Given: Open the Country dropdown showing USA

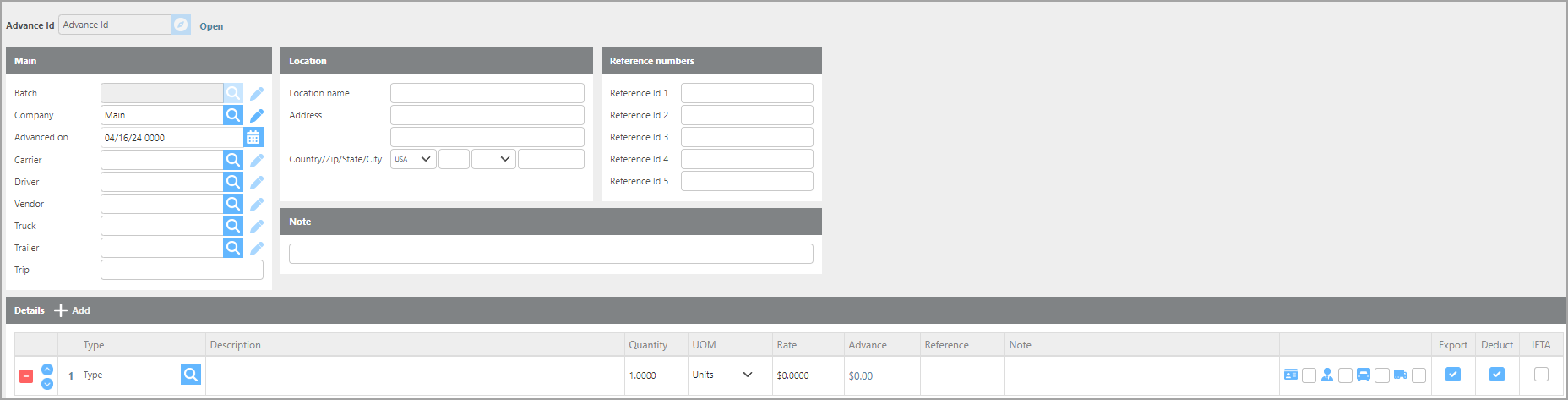Looking at the screenshot, I should tap(413, 159).
